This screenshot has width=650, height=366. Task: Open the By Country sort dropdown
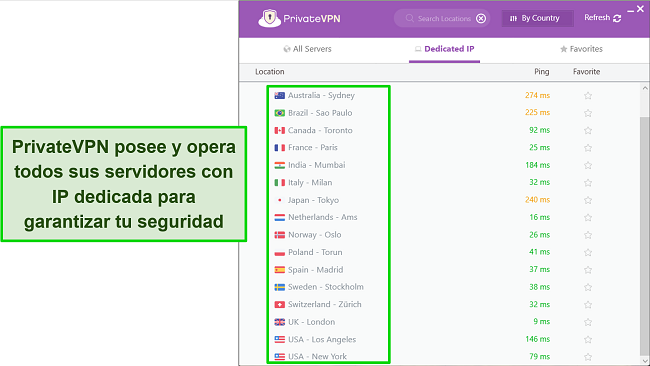coord(537,18)
